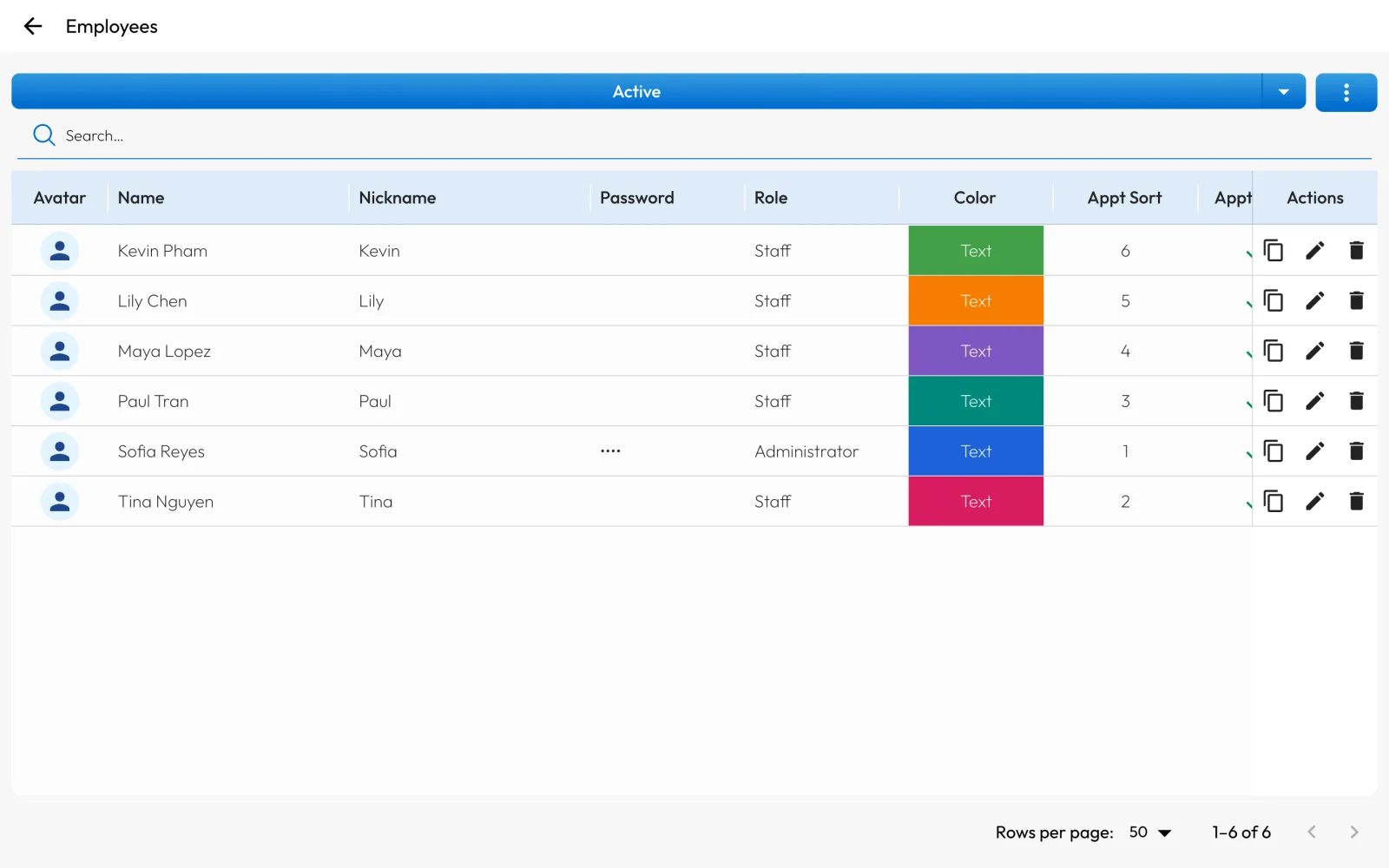
Task: Click the name Paul Tran
Action: (153, 401)
